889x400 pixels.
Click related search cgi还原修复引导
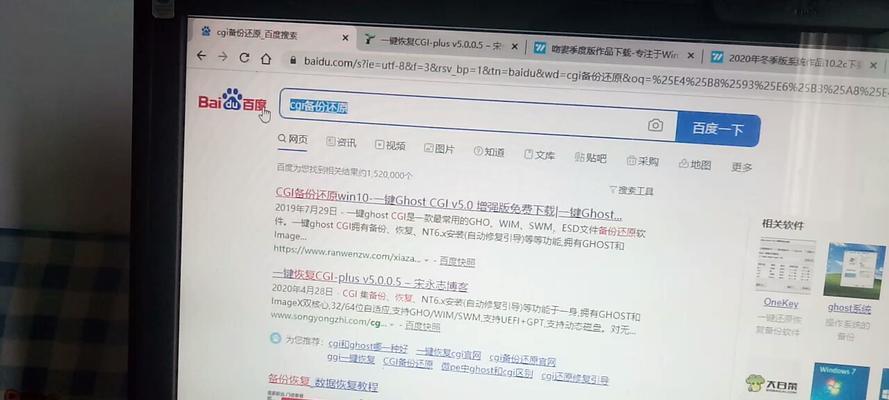pos(575,377)
